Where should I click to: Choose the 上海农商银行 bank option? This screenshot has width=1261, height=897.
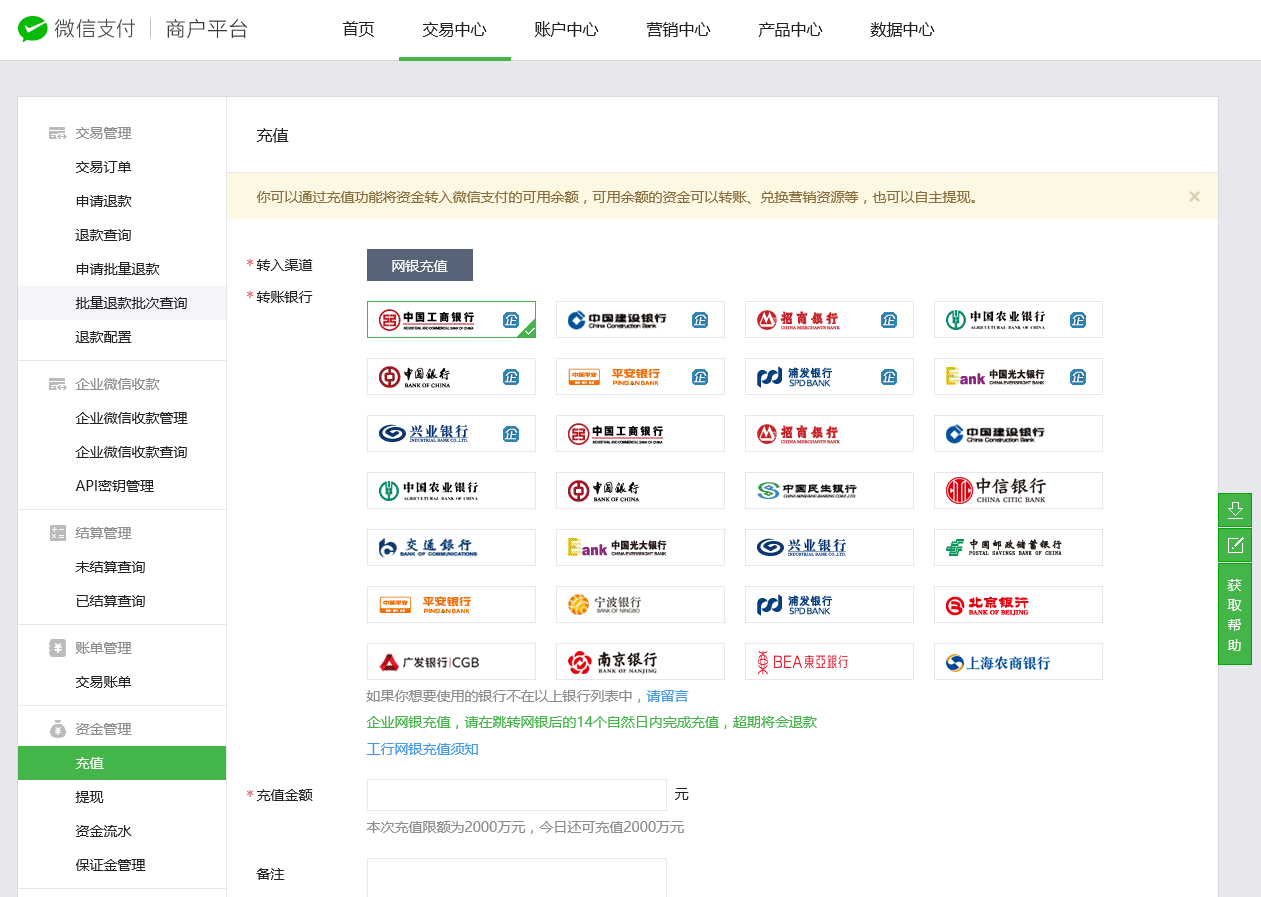pos(1018,662)
